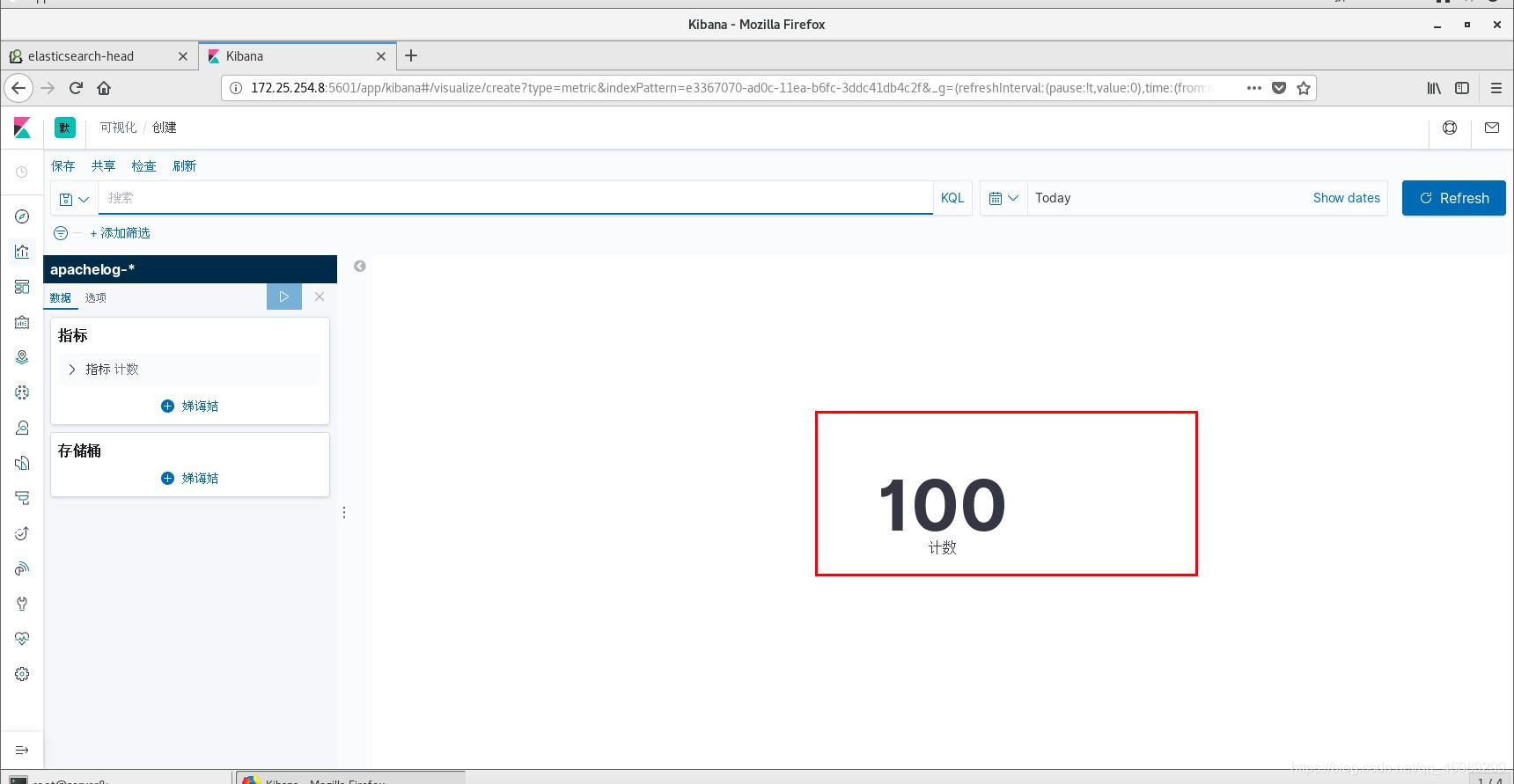Click the blue Refresh button
Viewport: 1514px width, 784px height.
(1454, 198)
